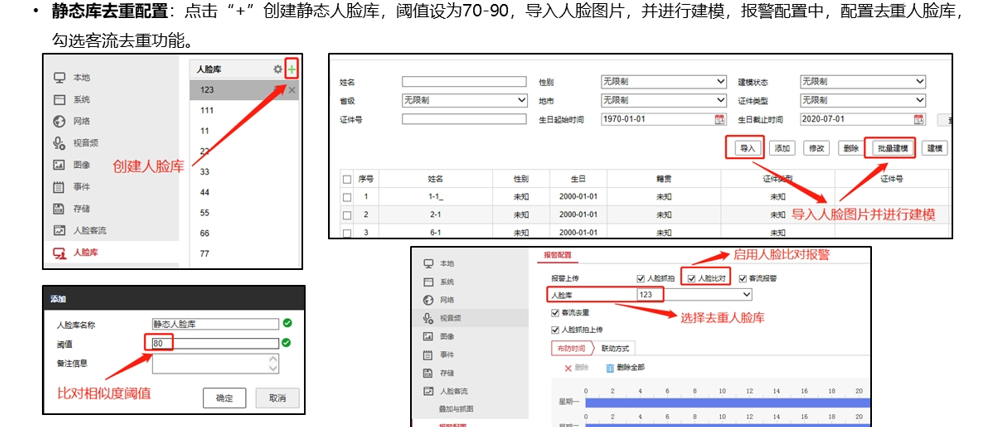The image size is (991, 427).
Task: Open 本地 in the alarm configuration sidebar
Action: pyautogui.click(x=447, y=263)
